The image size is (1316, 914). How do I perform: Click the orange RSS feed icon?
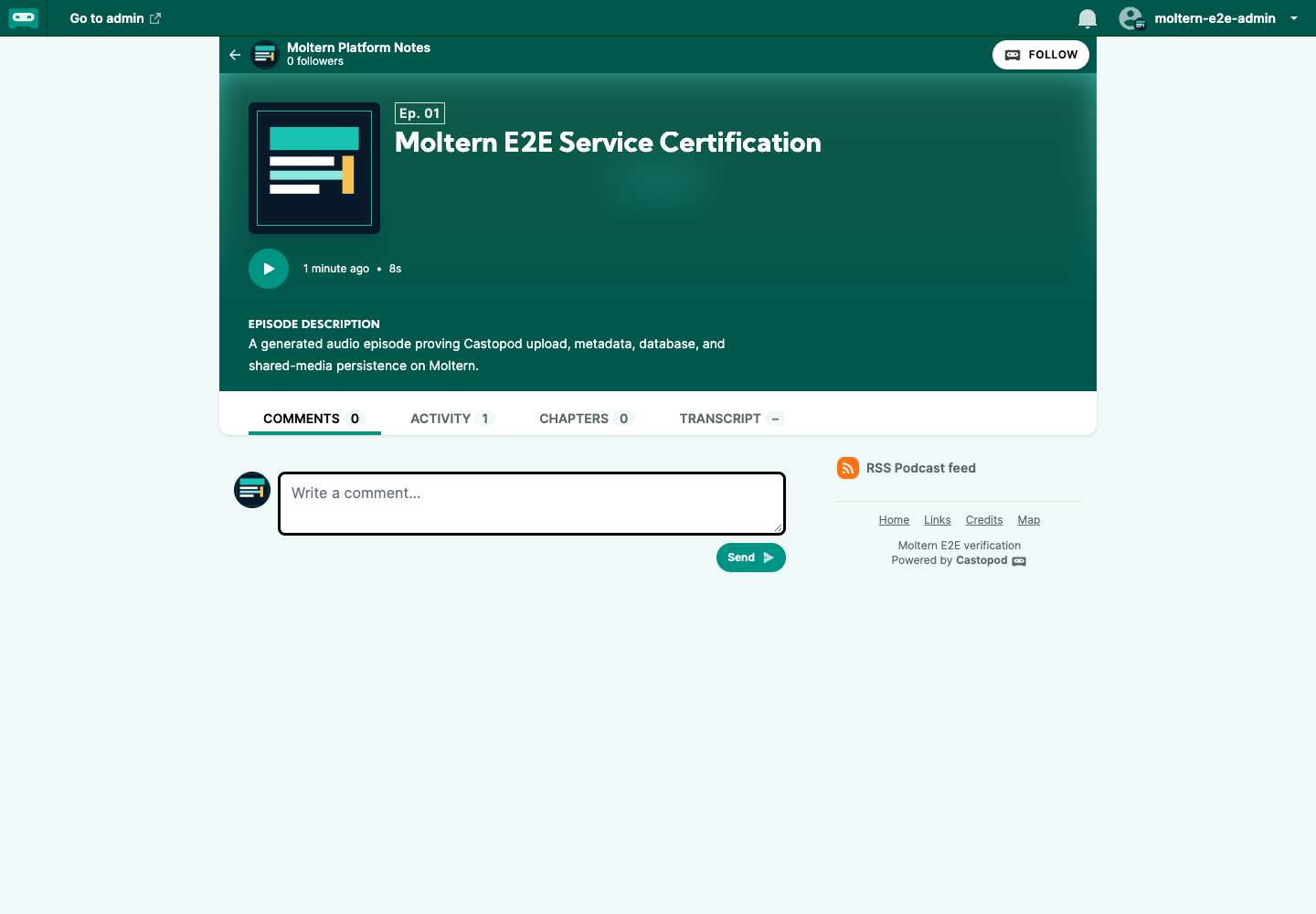pyautogui.click(x=848, y=468)
